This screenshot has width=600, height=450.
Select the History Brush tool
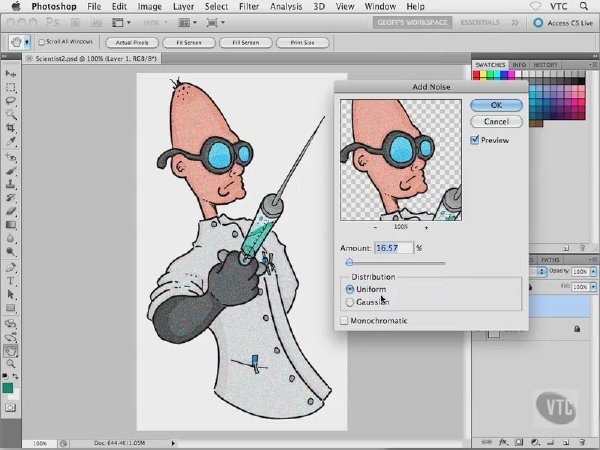[10, 198]
